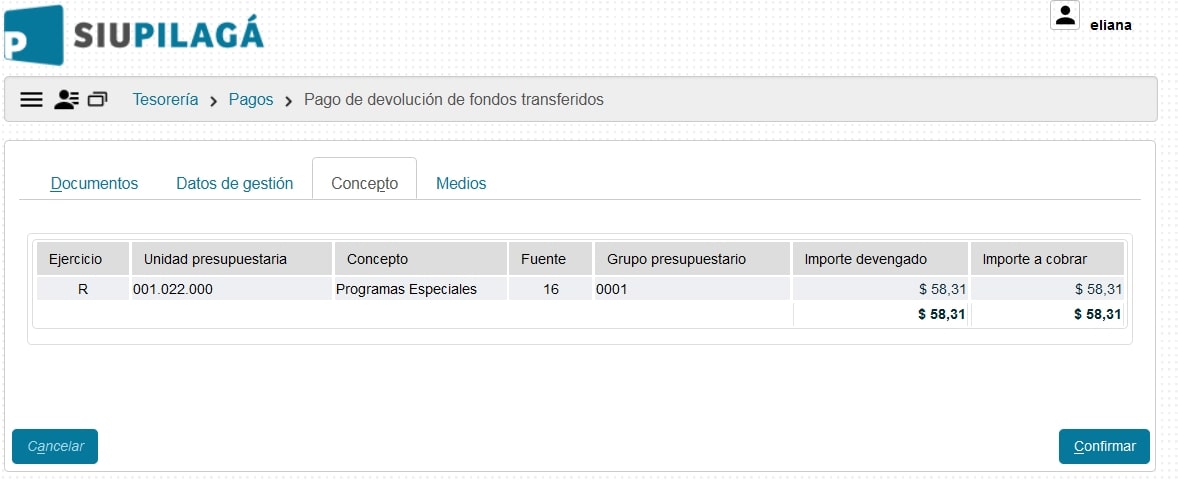Open the Datos de gestión tab

[234, 183]
